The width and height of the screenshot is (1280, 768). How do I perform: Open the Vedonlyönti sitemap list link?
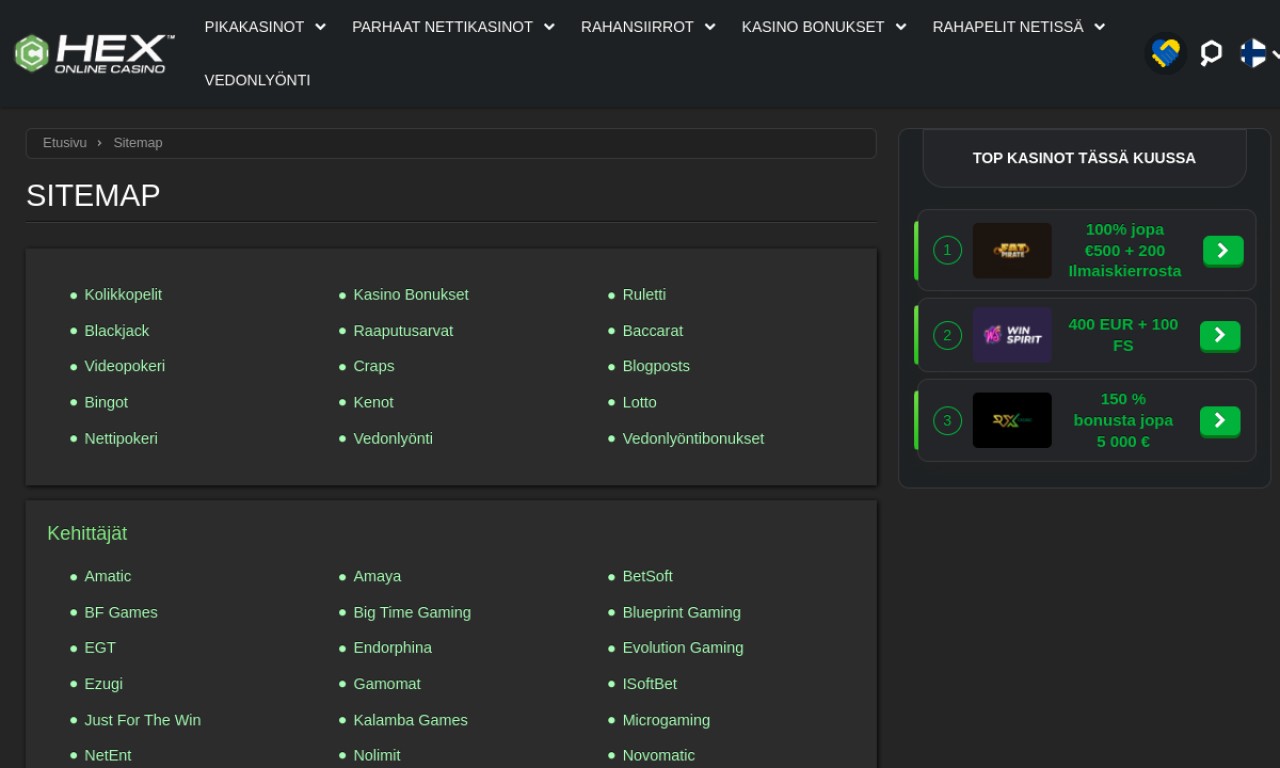click(x=393, y=438)
